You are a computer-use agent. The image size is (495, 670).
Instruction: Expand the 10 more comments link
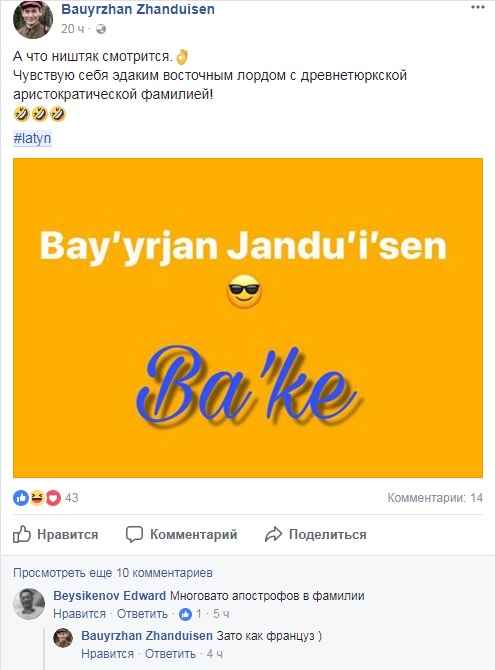(x=113, y=573)
